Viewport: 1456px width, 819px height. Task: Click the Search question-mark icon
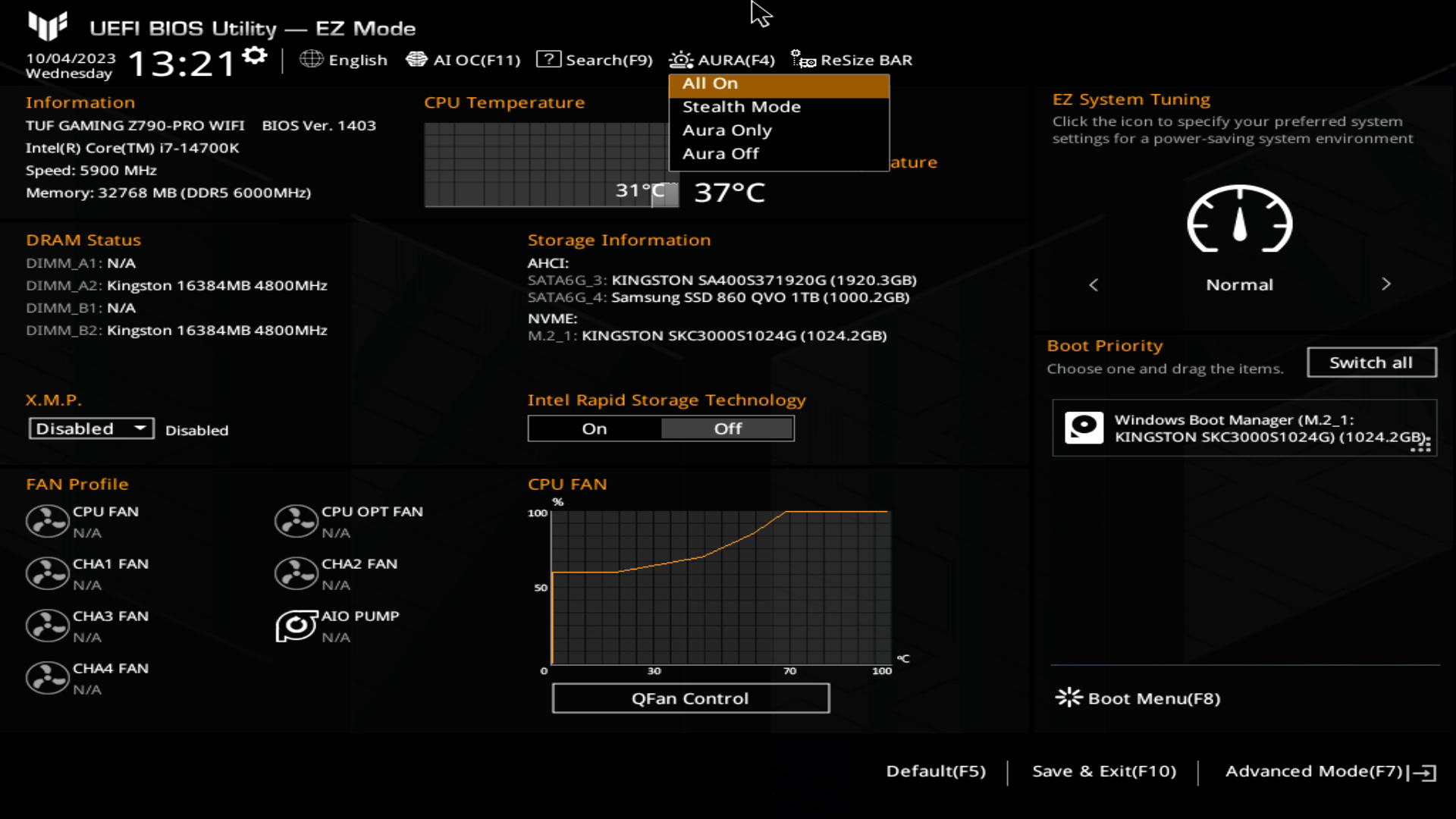(x=548, y=59)
